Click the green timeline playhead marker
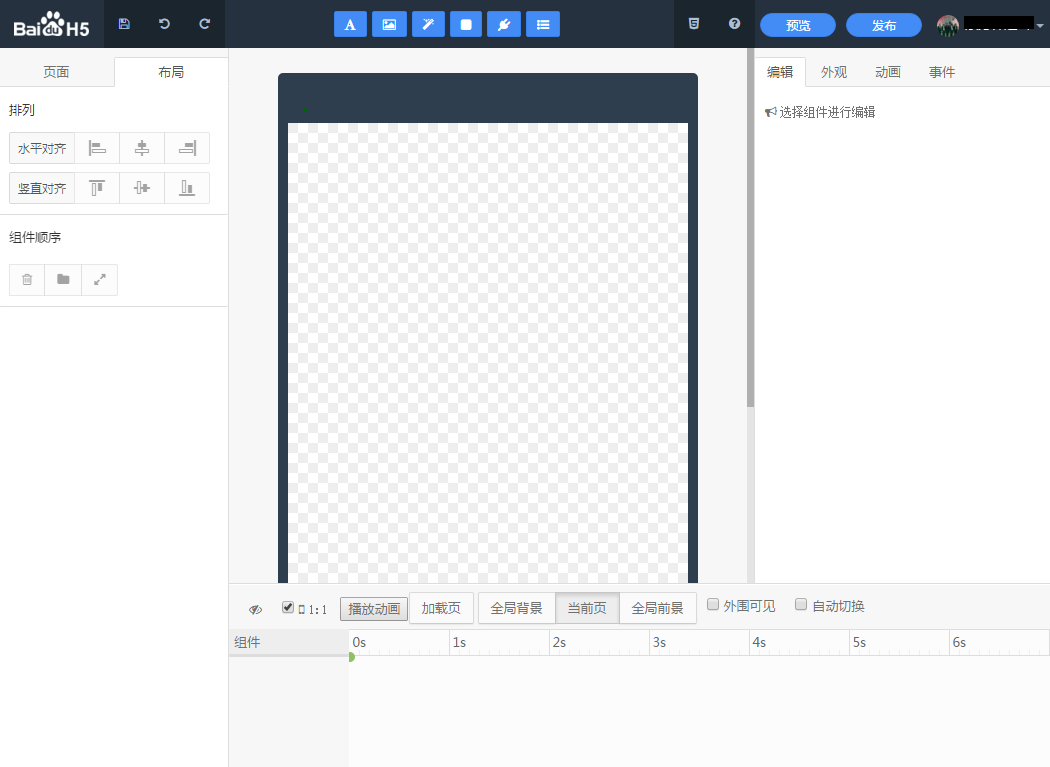1050x767 pixels. [x=351, y=657]
